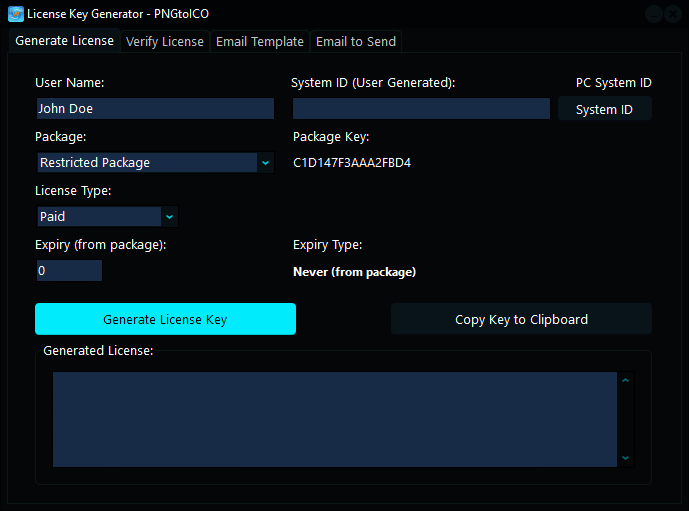Click the Expiry (from package) field with 0
The image size is (689, 511).
pos(69,271)
